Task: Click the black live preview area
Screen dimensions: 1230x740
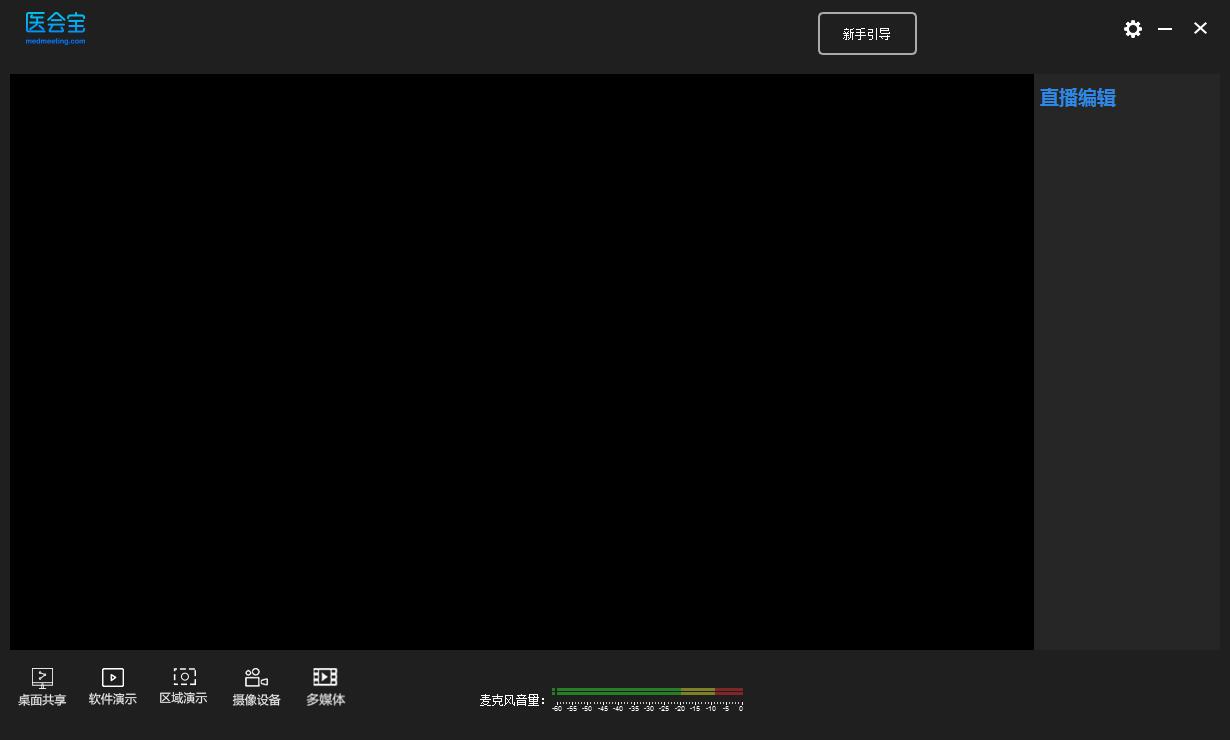Action: pyautogui.click(x=522, y=362)
